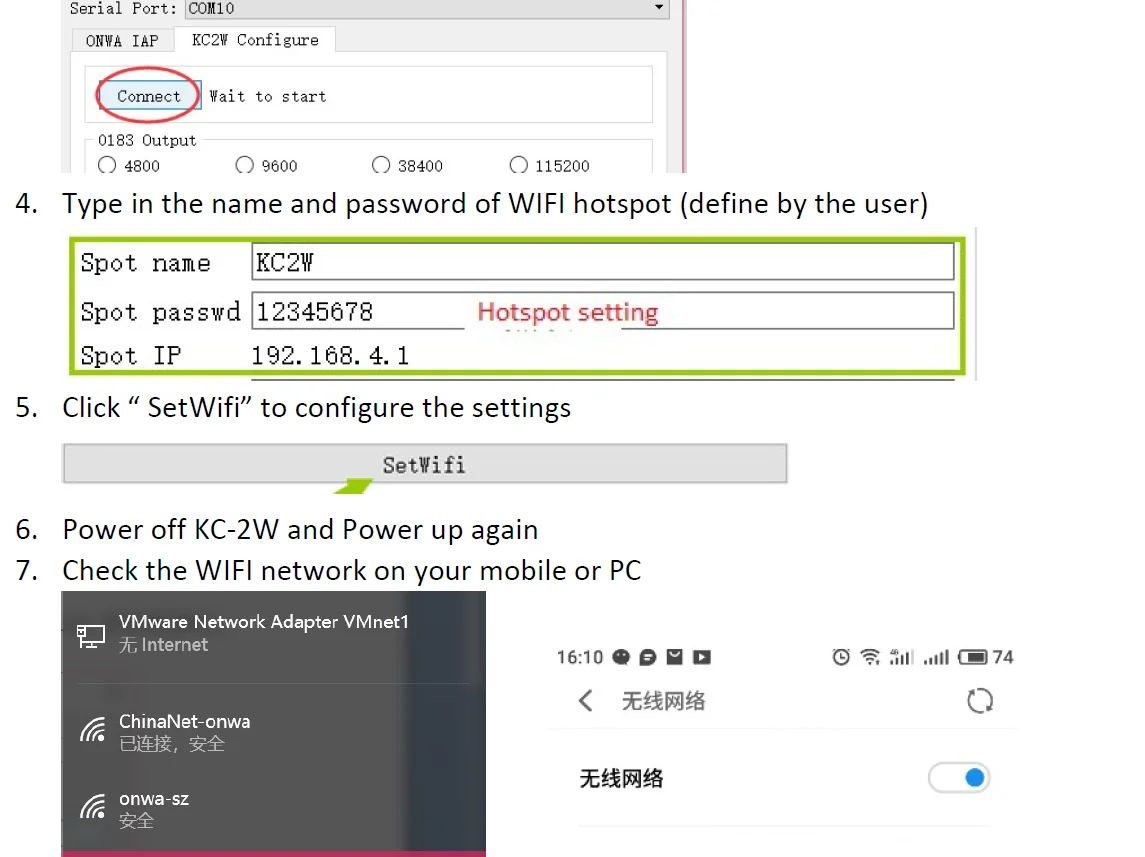Tap the phone Wi-Fi refresh icon
Image resolution: width=1145 pixels, height=857 pixels.
coord(979,701)
